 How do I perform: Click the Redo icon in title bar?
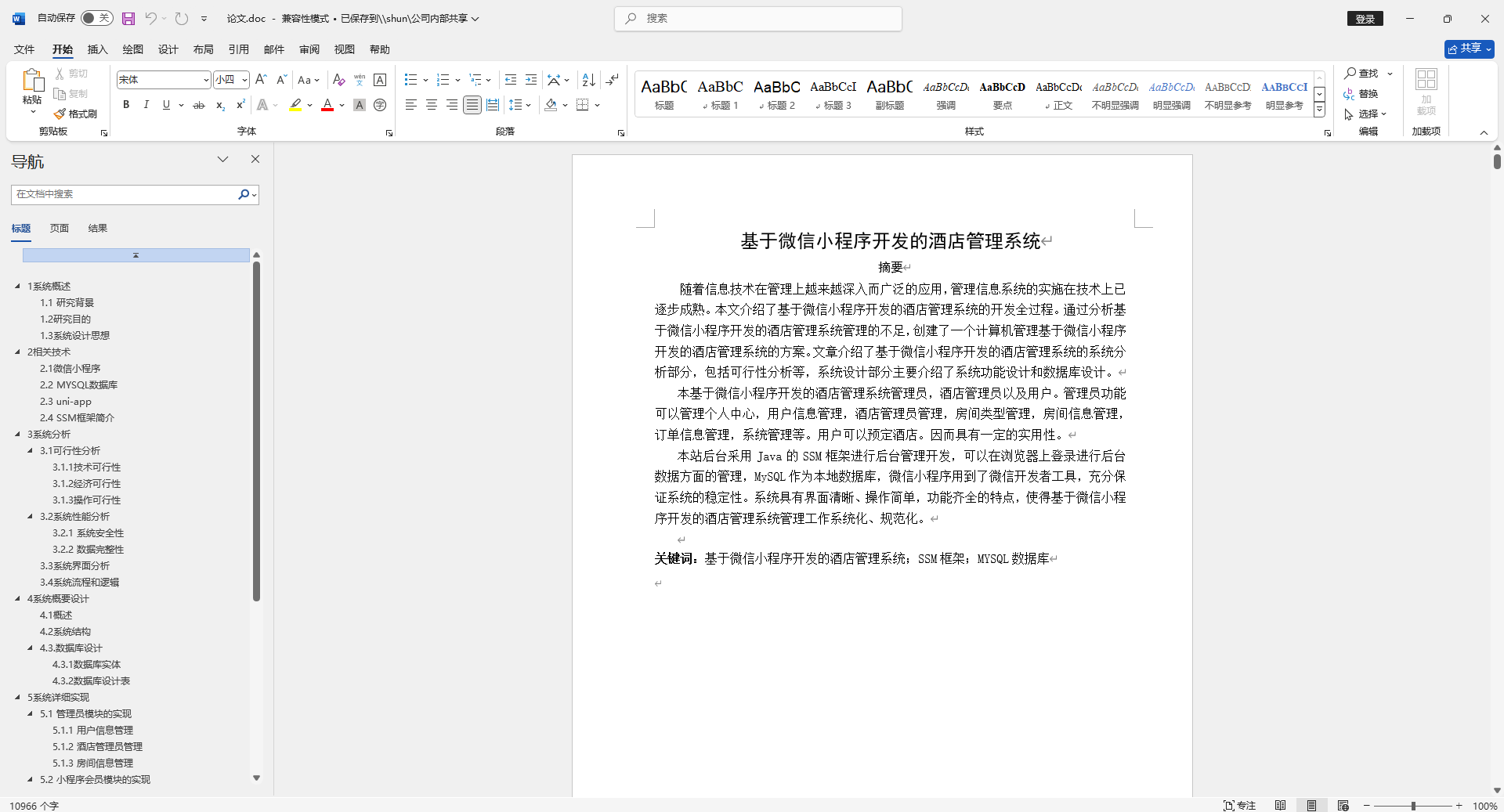pos(182,18)
